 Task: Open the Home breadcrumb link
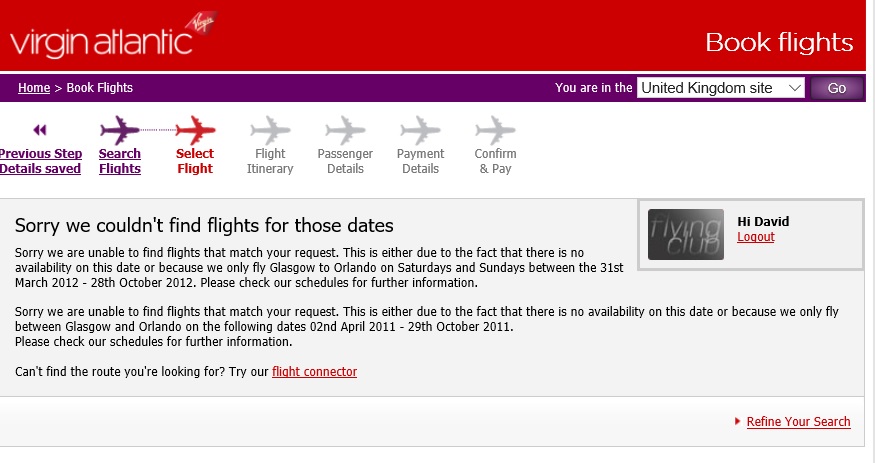(x=34, y=88)
